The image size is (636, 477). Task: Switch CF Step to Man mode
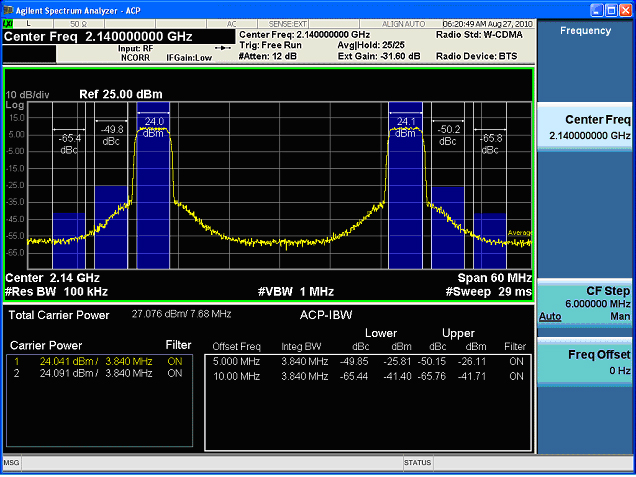pyautogui.click(x=620, y=316)
